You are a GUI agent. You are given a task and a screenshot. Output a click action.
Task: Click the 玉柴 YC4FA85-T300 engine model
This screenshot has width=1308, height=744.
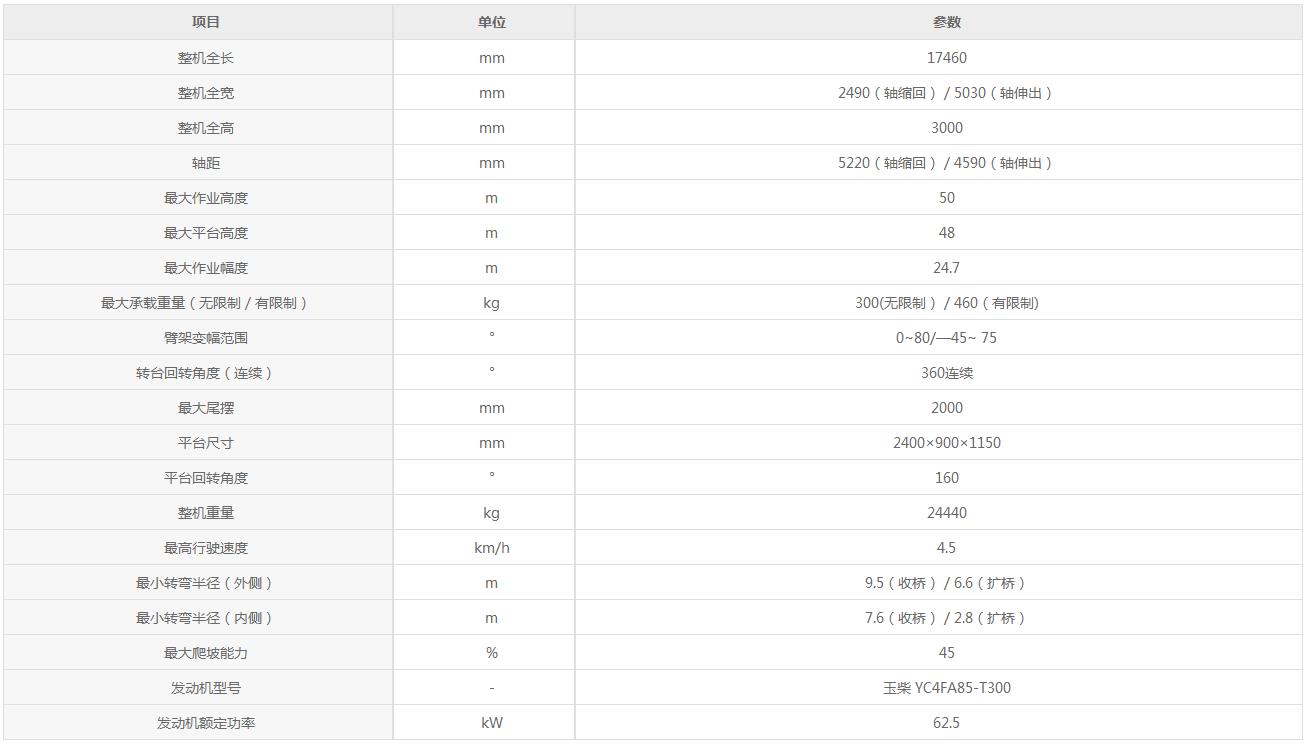pyautogui.click(x=946, y=688)
